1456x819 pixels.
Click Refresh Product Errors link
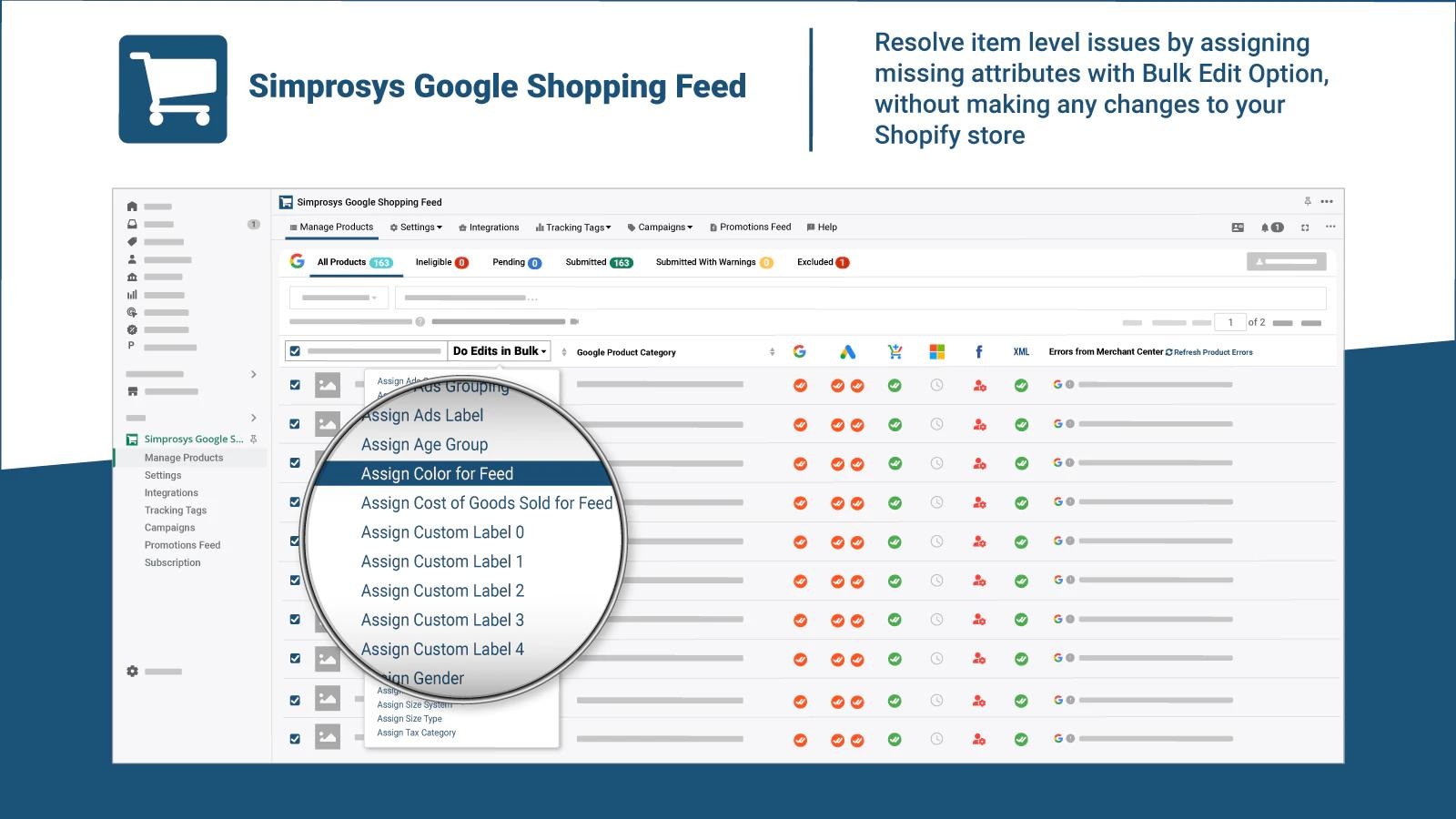(x=1208, y=352)
